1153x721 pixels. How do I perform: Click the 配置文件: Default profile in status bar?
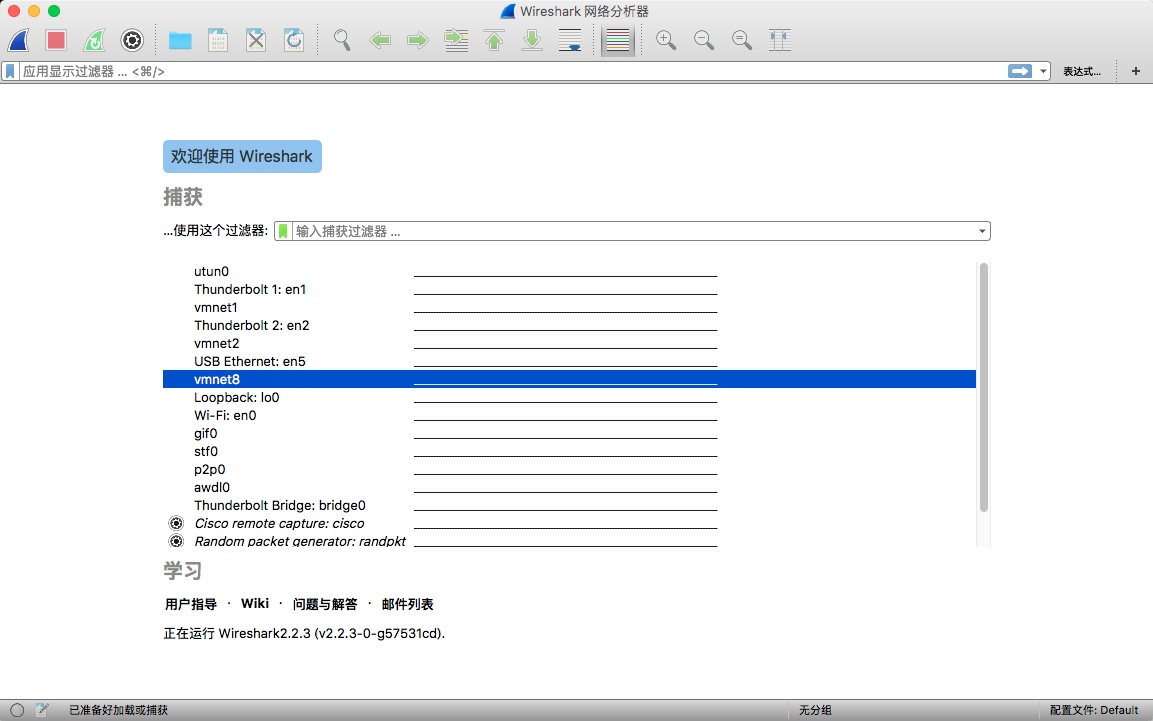pyautogui.click(x=1094, y=710)
